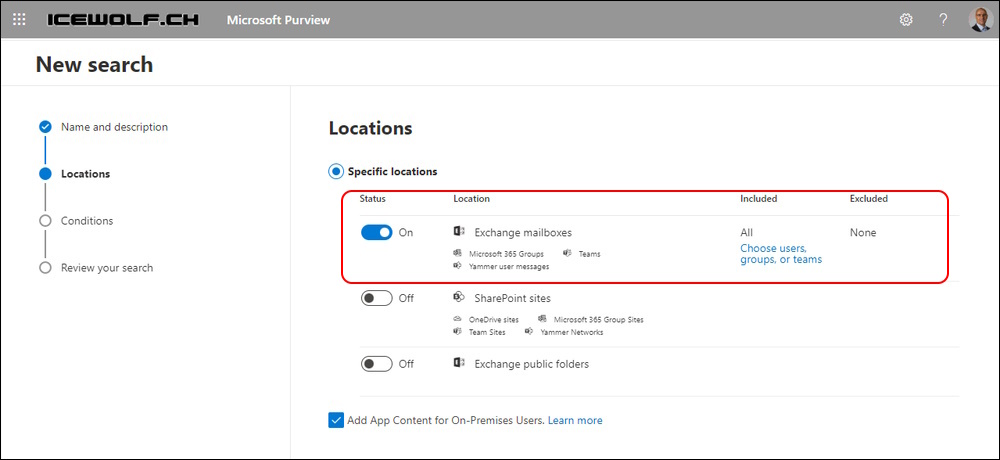Screen dimensions: 1000x460
Task: Open the Settings gear icon
Action: click(x=906, y=20)
